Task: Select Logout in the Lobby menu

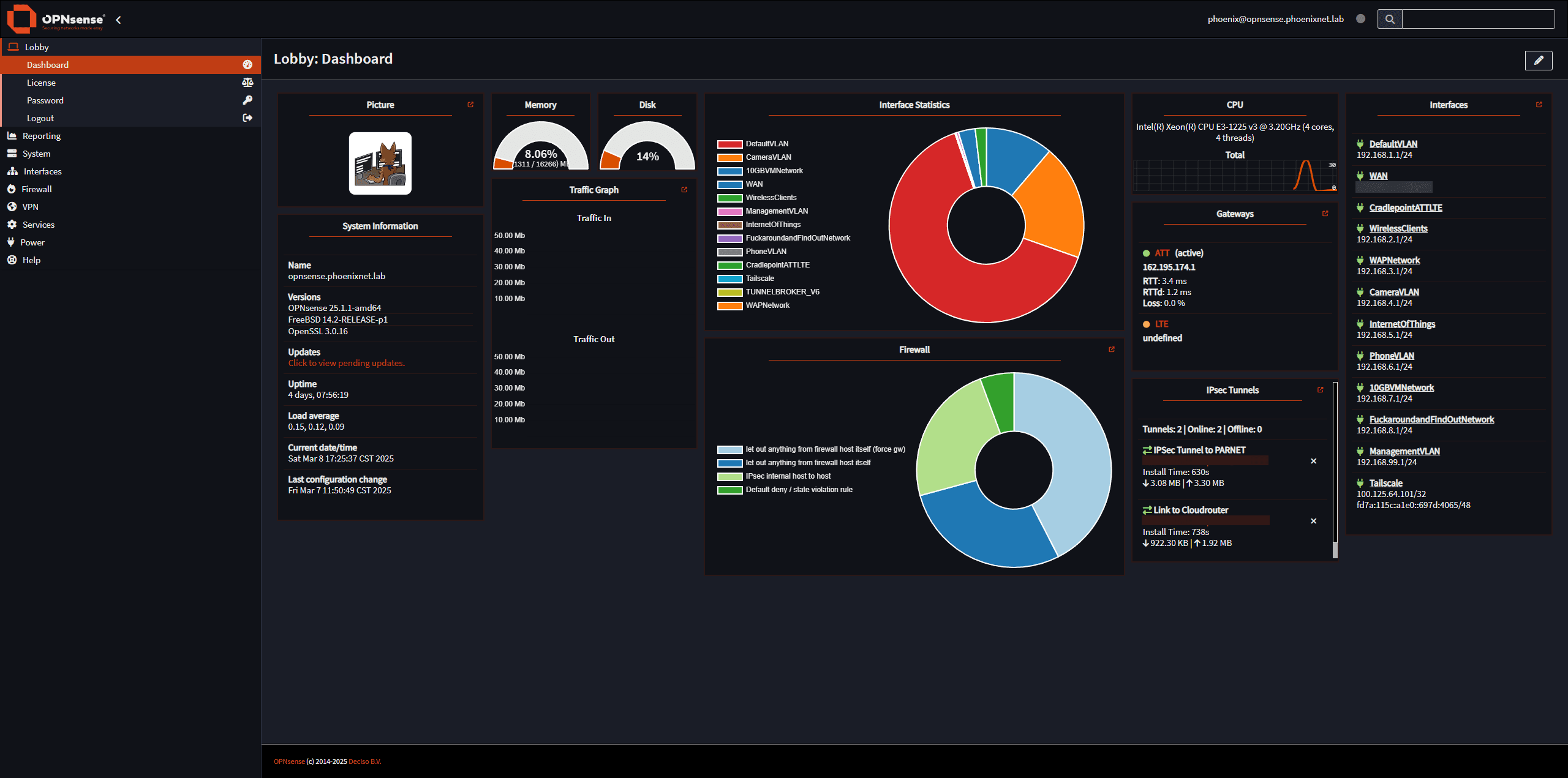Action: (40, 118)
